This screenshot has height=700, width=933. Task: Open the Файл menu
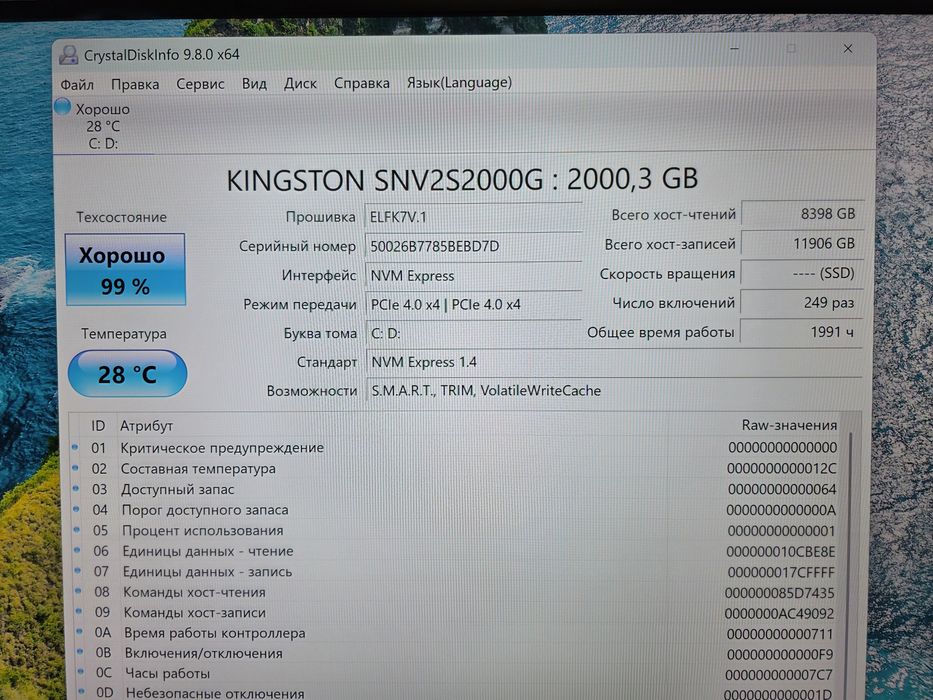[77, 85]
